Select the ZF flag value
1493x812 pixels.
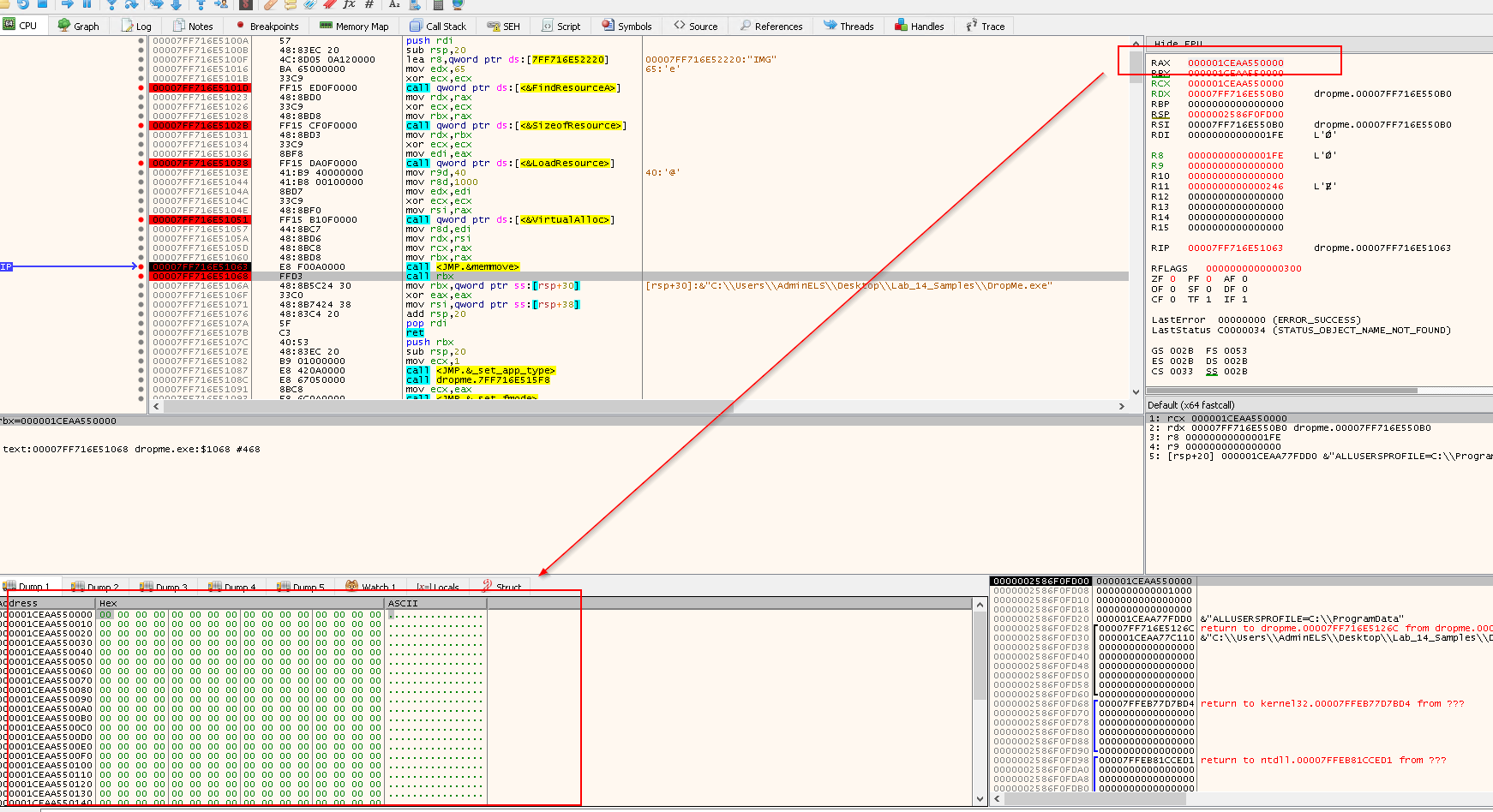(x=1172, y=278)
